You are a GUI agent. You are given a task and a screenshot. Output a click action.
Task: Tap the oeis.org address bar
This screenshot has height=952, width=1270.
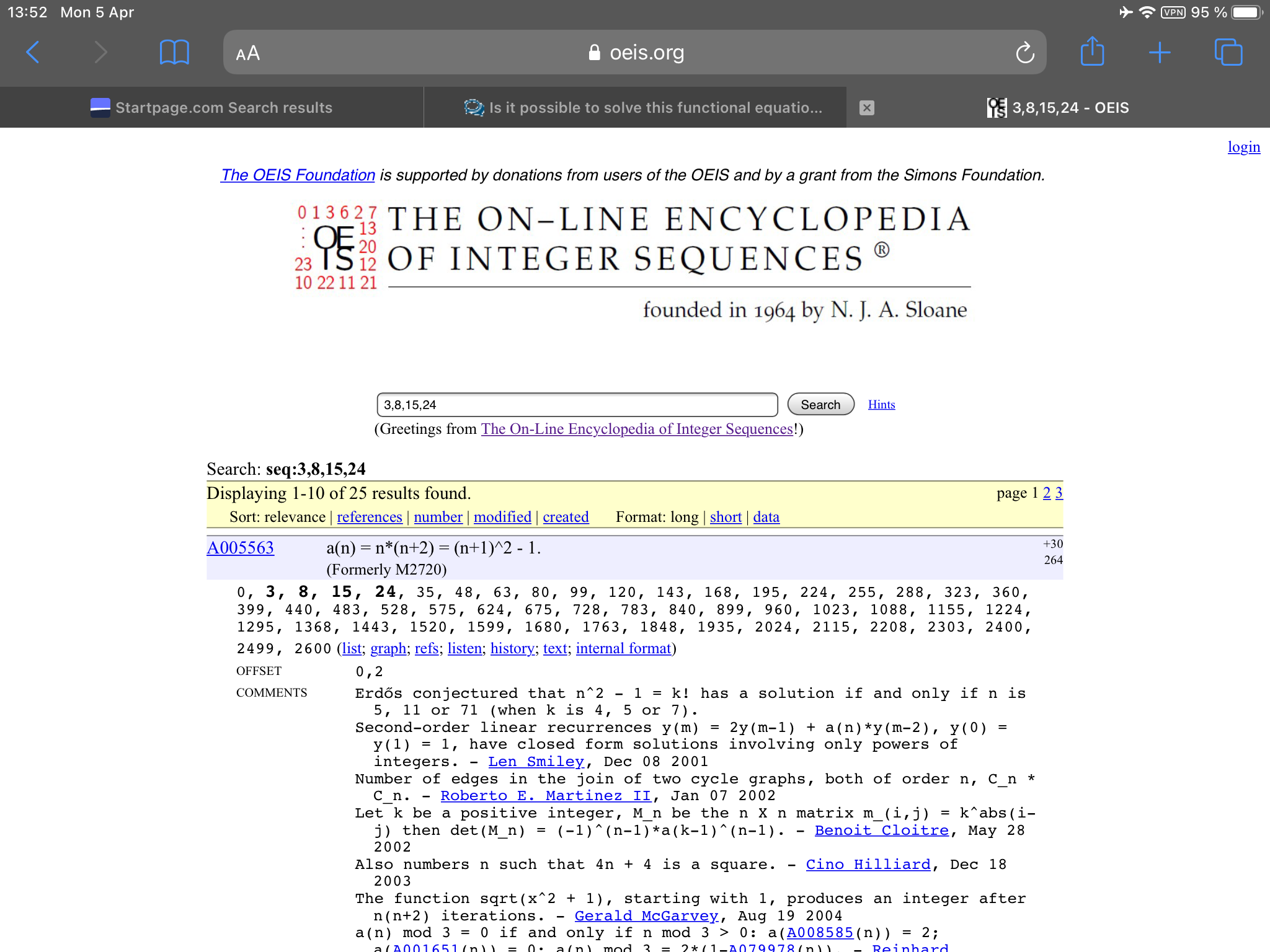[635, 53]
